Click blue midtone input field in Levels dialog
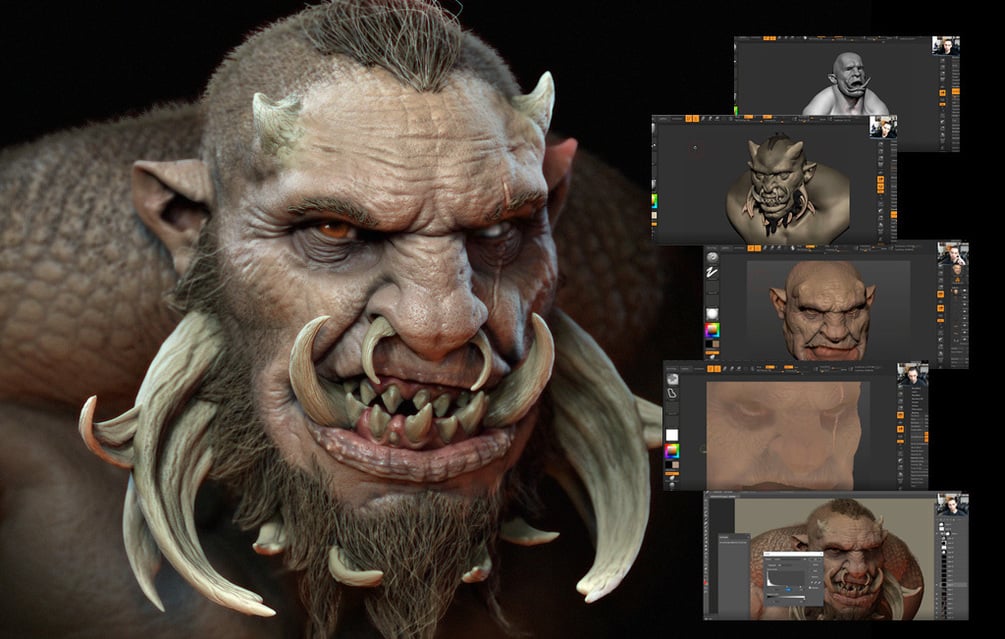The width and height of the screenshot is (1005, 639). 788,590
